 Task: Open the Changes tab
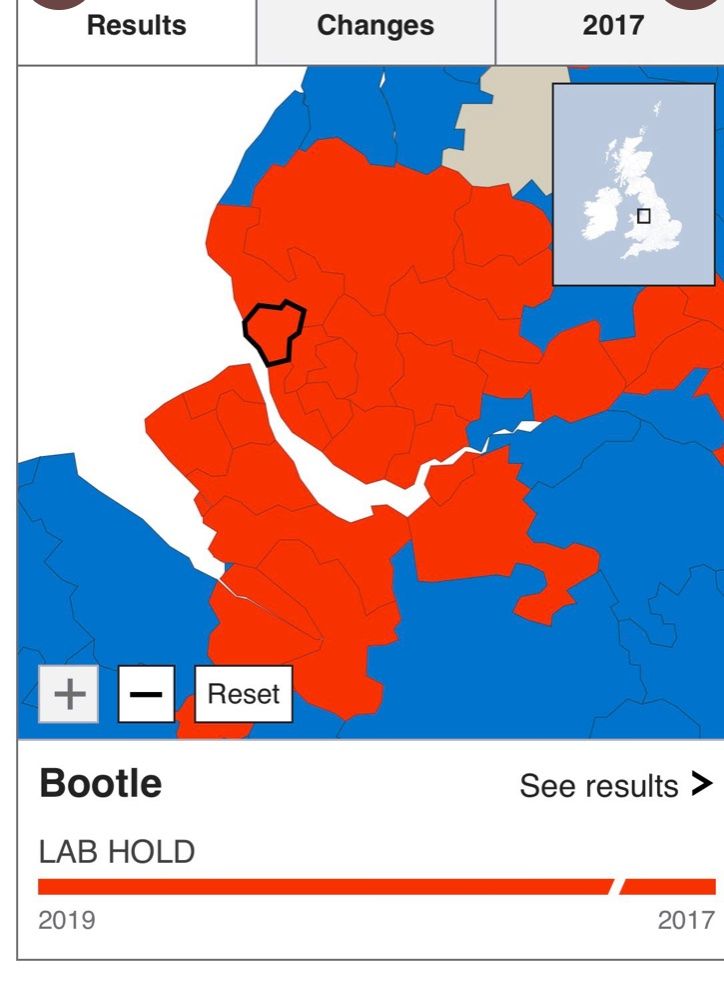tap(375, 26)
